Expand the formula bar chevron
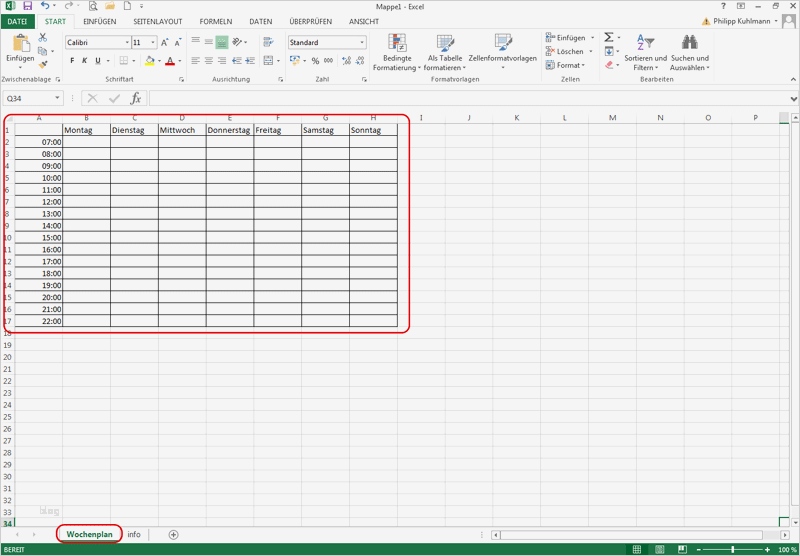The image size is (800, 556). [x=793, y=98]
